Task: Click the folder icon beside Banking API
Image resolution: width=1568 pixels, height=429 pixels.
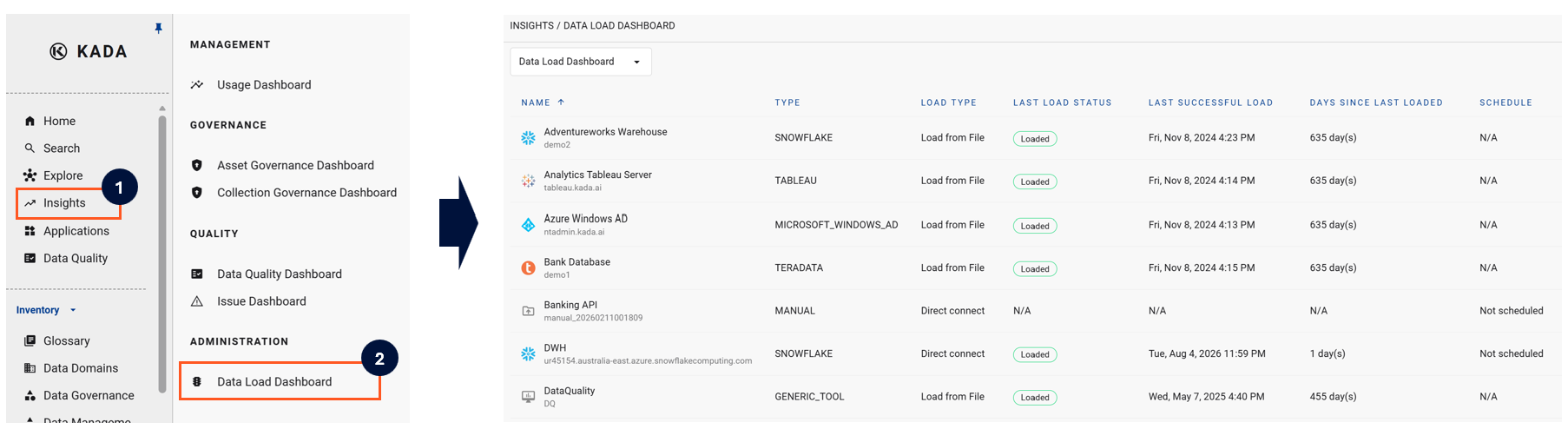Action: [x=528, y=311]
